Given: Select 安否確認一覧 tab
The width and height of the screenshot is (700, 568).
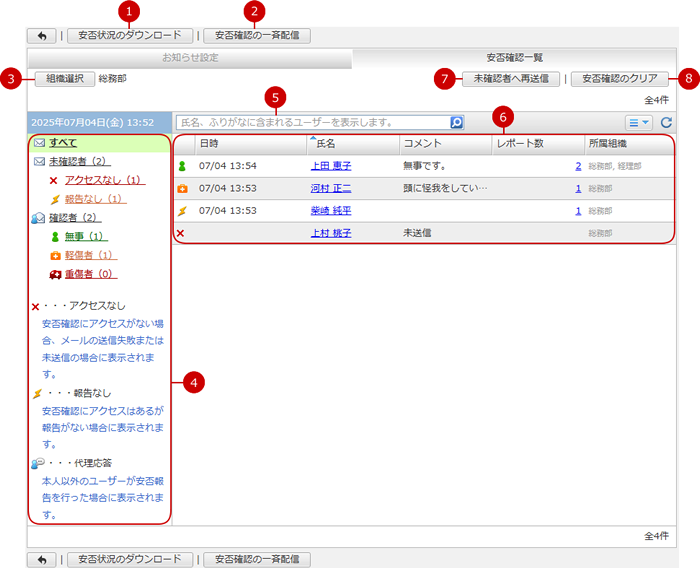Looking at the screenshot, I should [514, 58].
